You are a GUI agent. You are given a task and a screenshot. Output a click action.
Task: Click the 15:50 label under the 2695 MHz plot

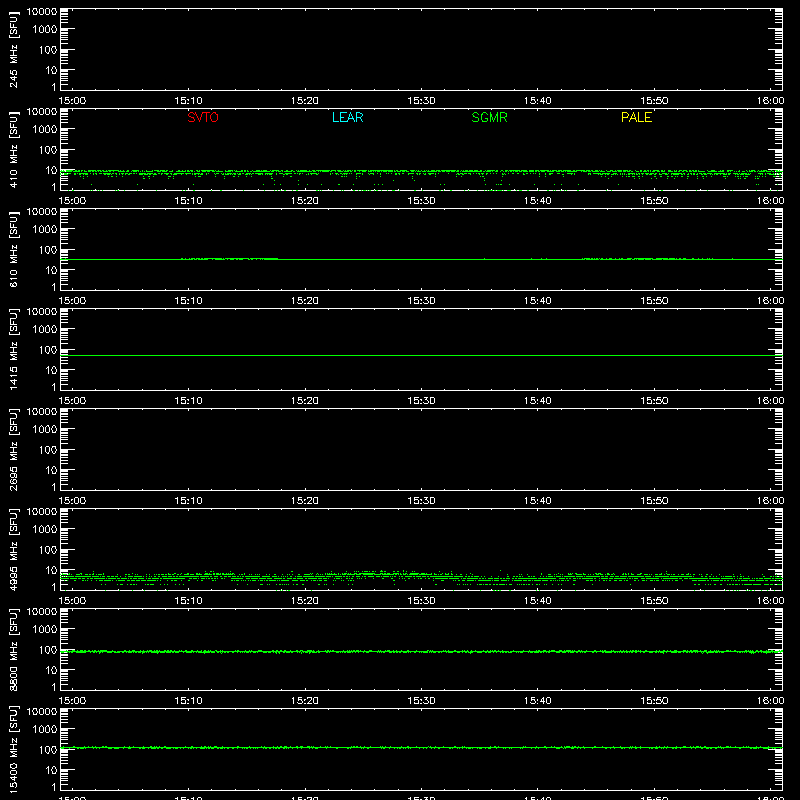tap(654, 501)
